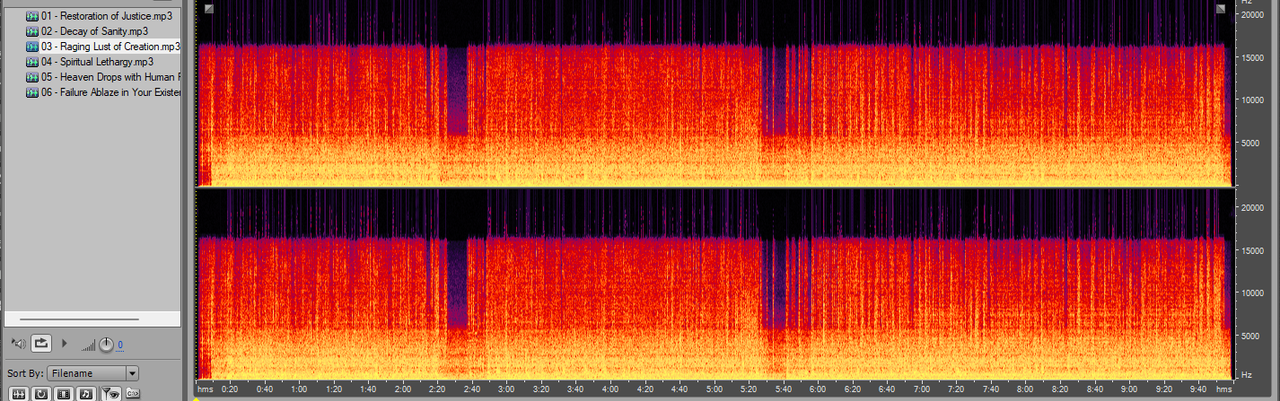Select 04 - Spiritual Lethargy.mp3
Viewport: 1280px width, 401px height.
89,61
